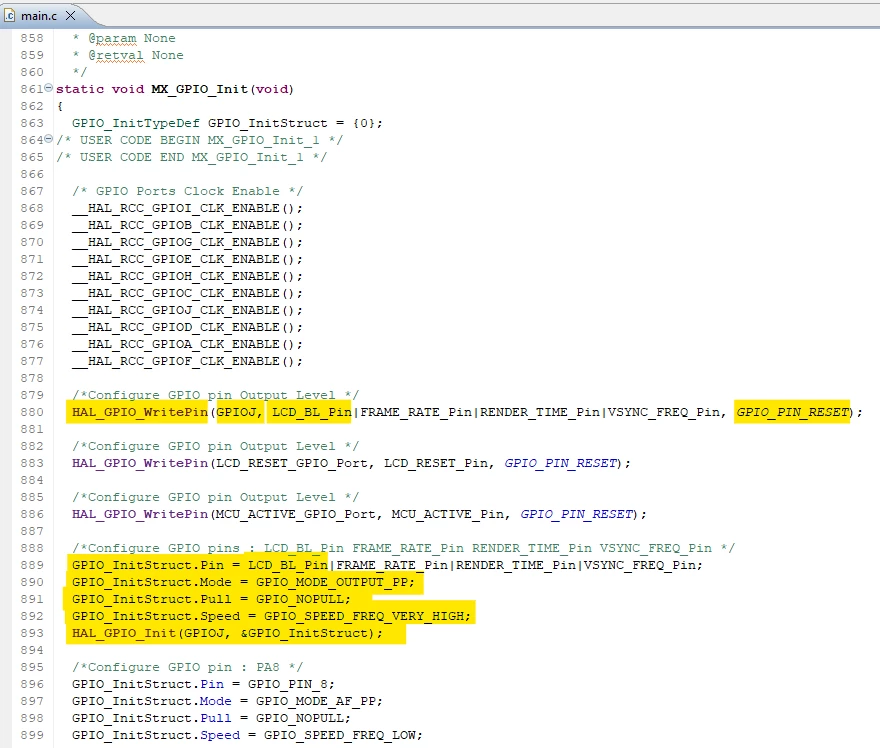The width and height of the screenshot is (880, 748).
Task: Click RENDER_TIME_Pin on line 880
Action: click(540, 412)
